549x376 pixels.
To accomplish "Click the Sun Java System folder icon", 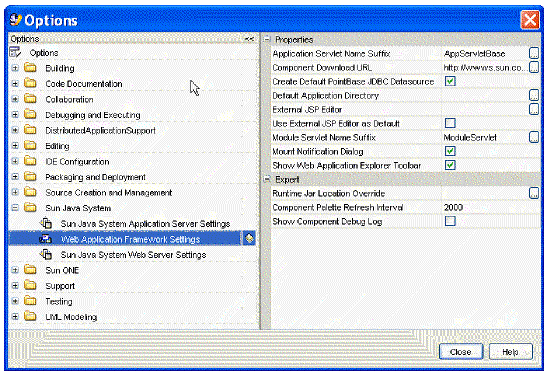I will [x=30, y=208].
